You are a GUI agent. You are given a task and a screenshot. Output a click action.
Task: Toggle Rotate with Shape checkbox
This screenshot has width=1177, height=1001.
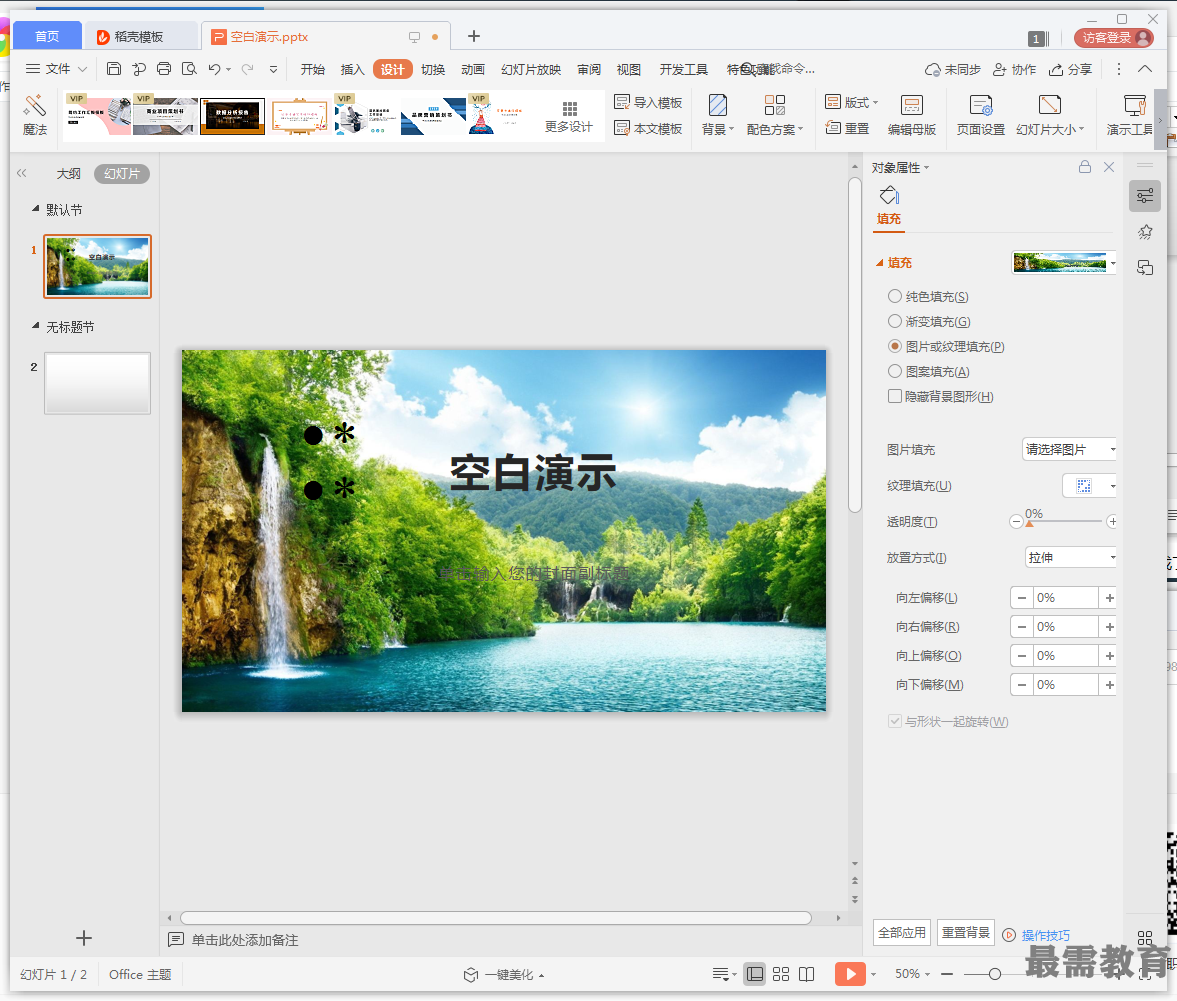point(895,721)
